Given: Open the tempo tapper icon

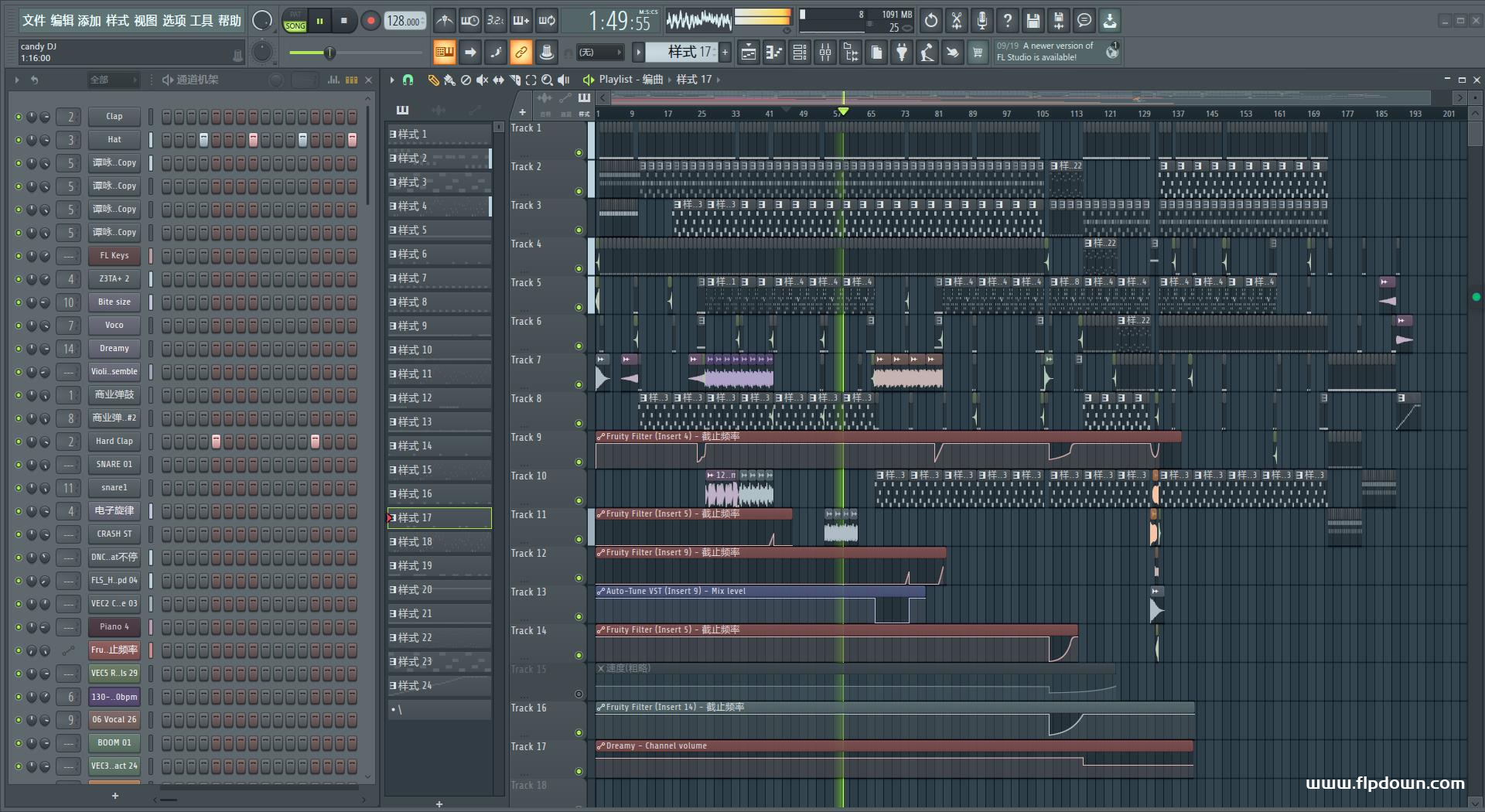Looking at the screenshot, I should click(x=927, y=52).
